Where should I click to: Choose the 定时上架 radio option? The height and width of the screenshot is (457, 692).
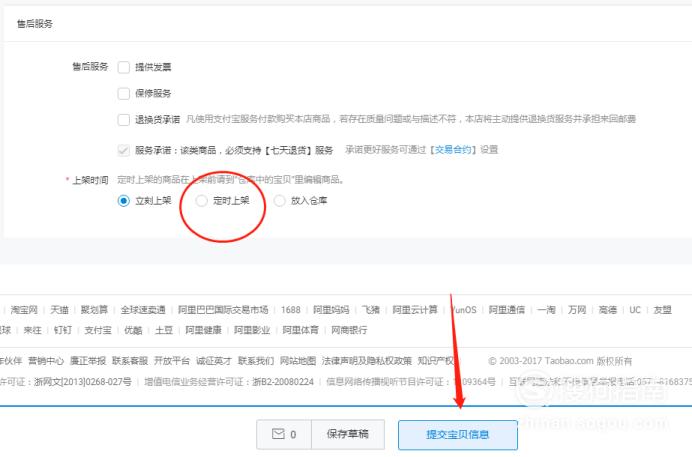tap(201, 201)
